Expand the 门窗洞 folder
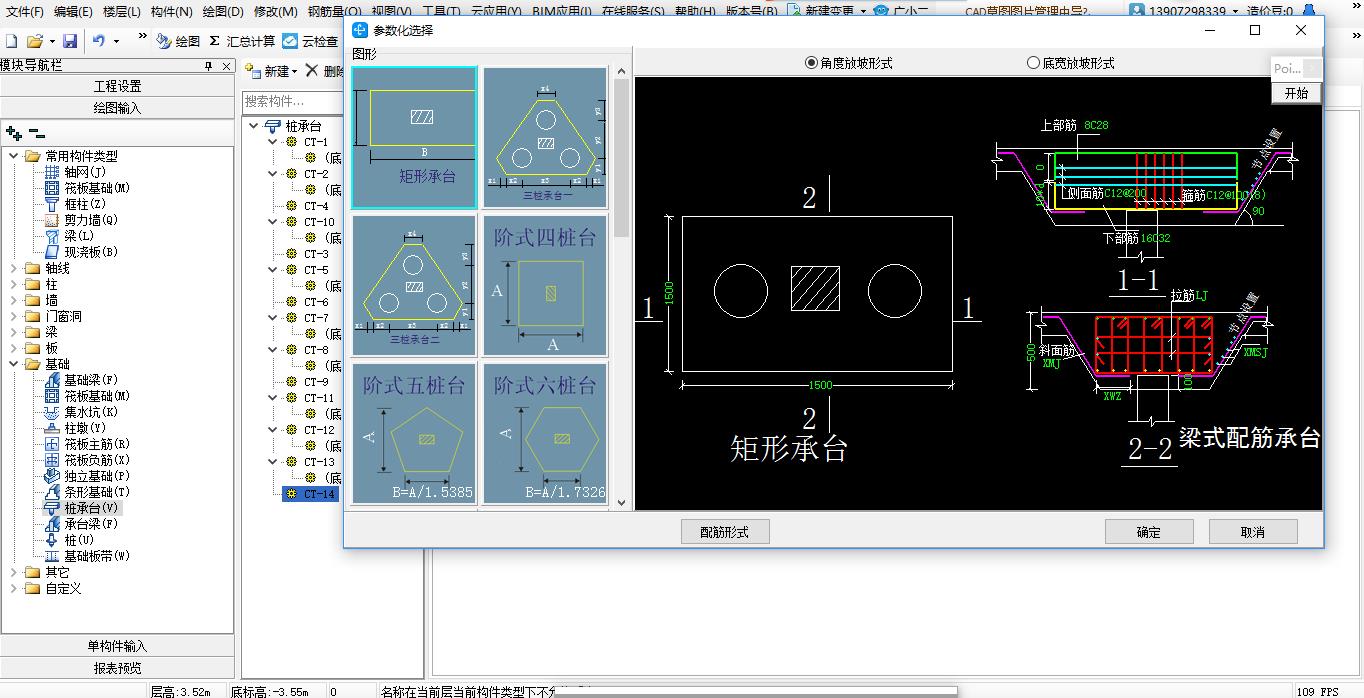This screenshot has width=1364, height=698. (13, 316)
